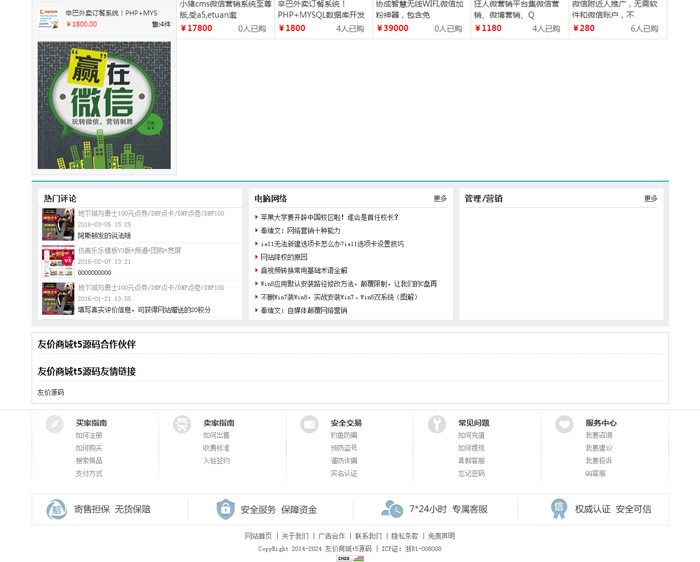Open the 仿美乐乐模板V3版 comment thumbnail
The width and height of the screenshot is (700, 562).
(58, 261)
